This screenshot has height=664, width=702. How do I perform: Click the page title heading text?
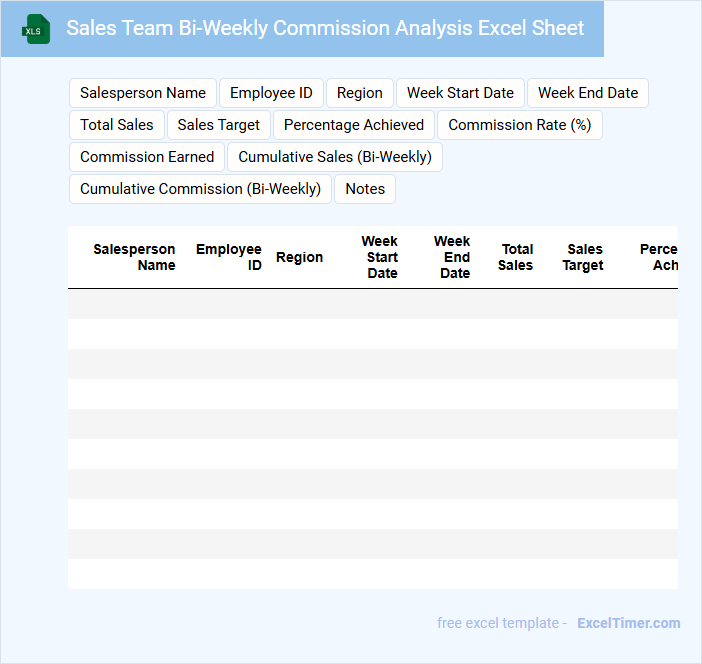(325, 28)
